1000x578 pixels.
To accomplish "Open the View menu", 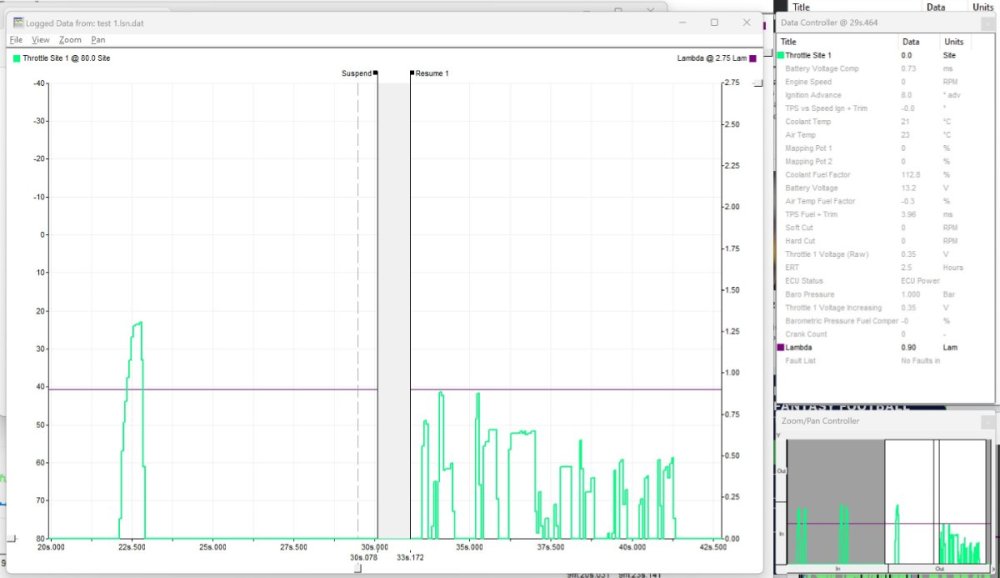I will tap(40, 40).
